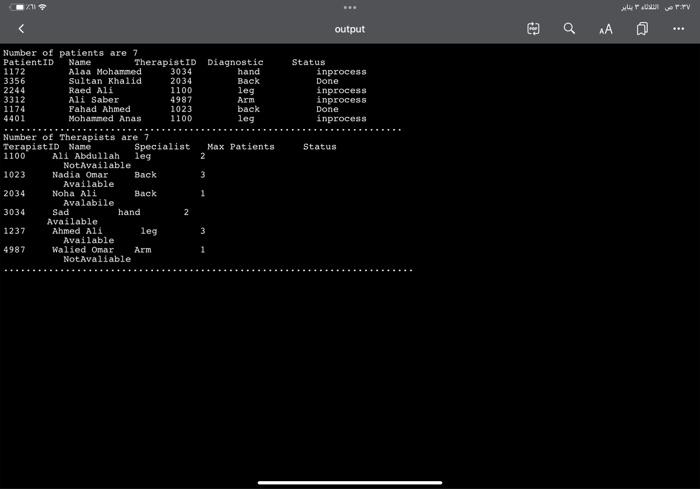This screenshot has height=489, width=700.
Task: Tap the Wi-Fi status icon
Action: [x=42, y=7]
